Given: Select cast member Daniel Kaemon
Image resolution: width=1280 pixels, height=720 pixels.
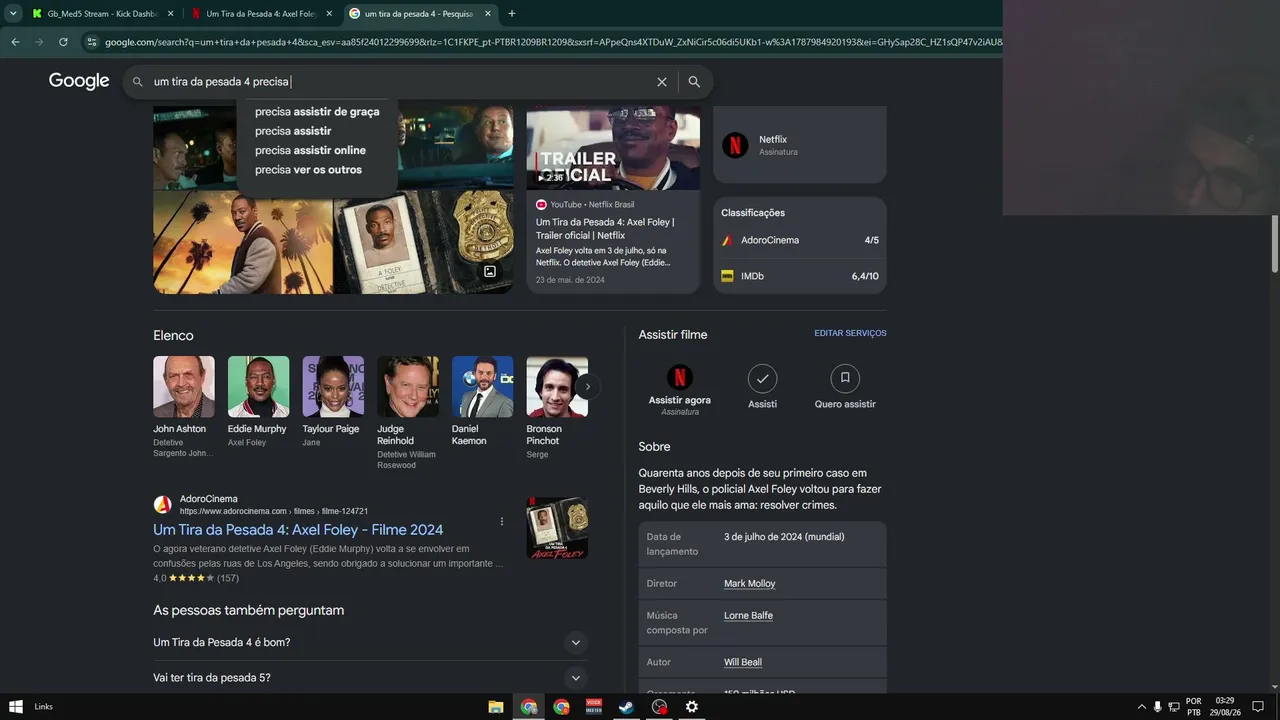Looking at the screenshot, I should 482,402.
